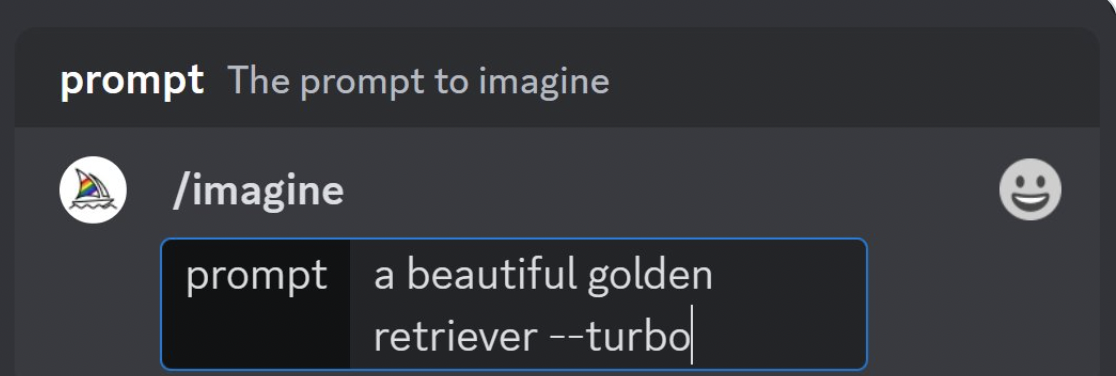Click the bold prompt heading in the hint bar
Viewport: 1116px width, 376px height.
[132, 80]
